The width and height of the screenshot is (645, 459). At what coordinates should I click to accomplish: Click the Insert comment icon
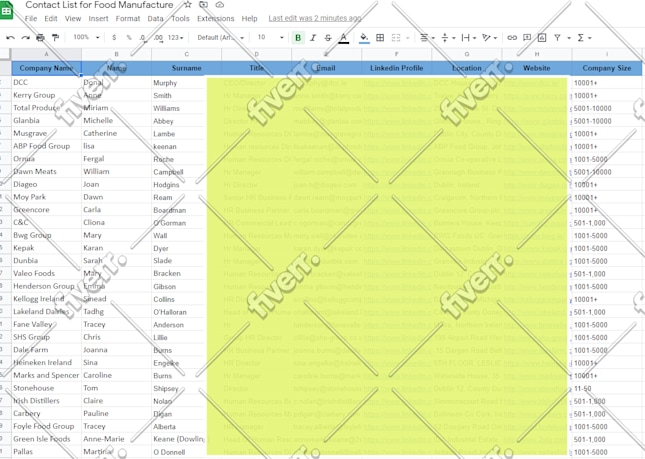[x=527, y=38]
